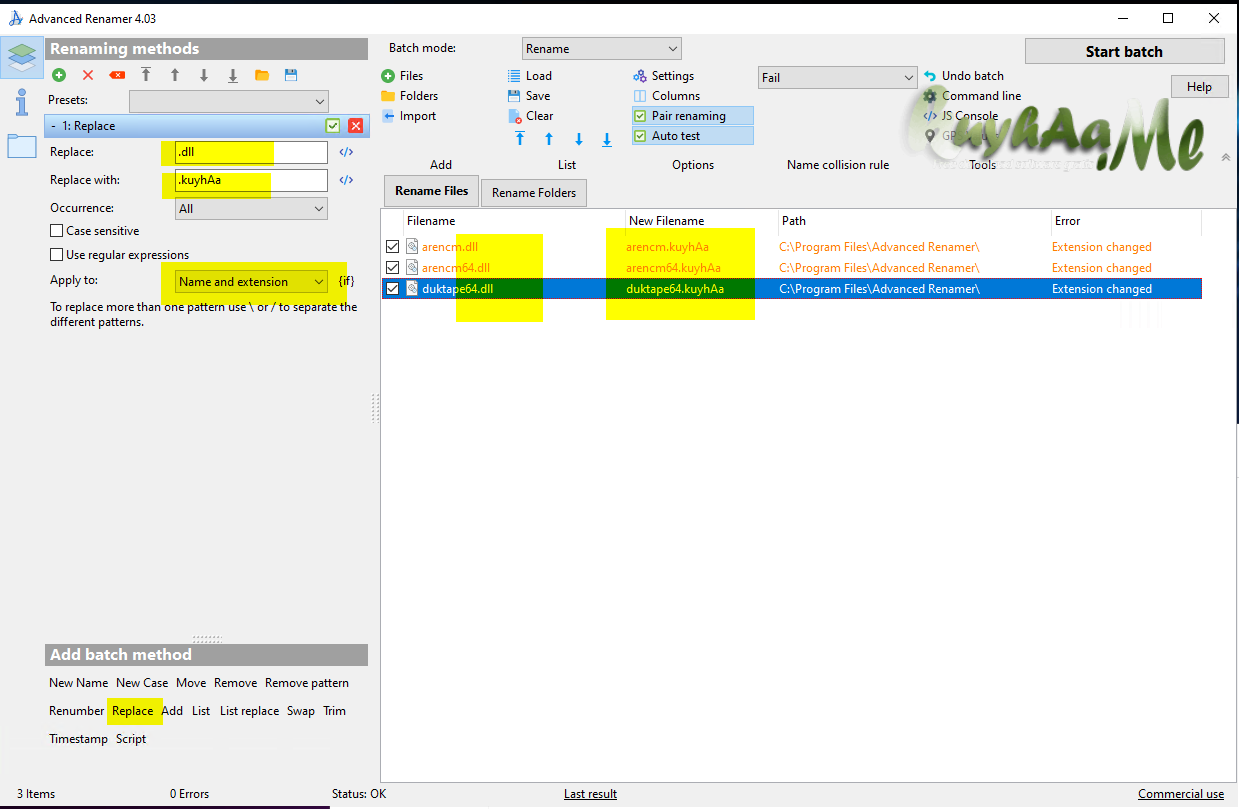Load a saved file list
The height and width of the screenshot is (809, 1239).
[531, 76]
